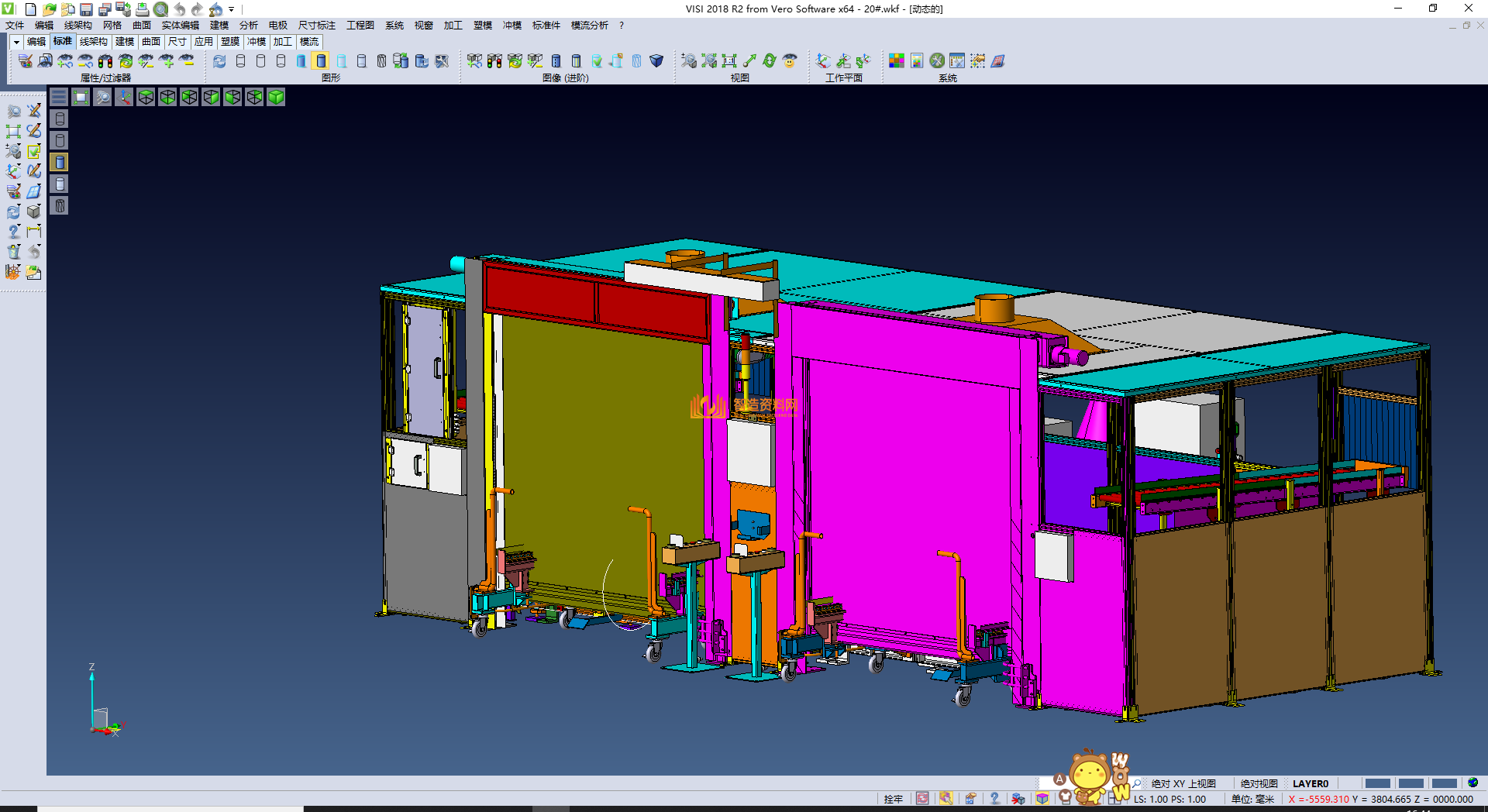Click the color palette grid icon in 系统 group

[896, 61]
